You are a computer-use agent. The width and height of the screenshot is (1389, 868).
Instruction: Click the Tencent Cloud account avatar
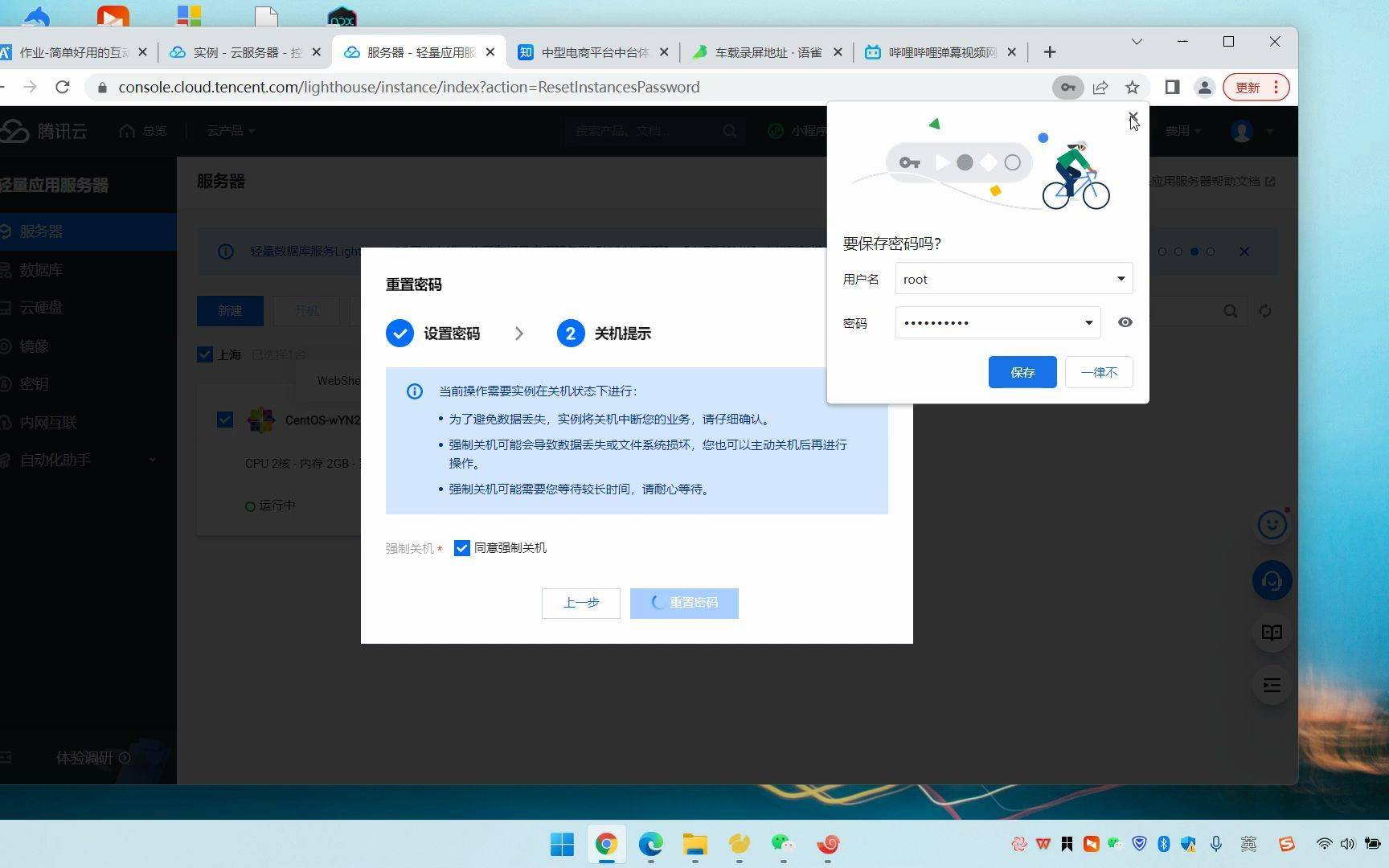point(1242,131)
